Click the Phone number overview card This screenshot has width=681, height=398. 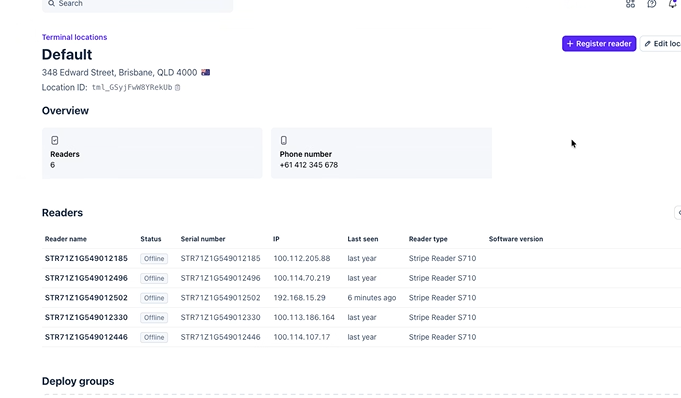click(x=381, y=153)
